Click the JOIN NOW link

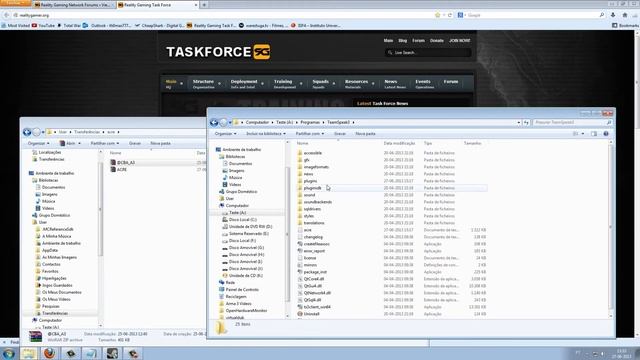point(460,41)
